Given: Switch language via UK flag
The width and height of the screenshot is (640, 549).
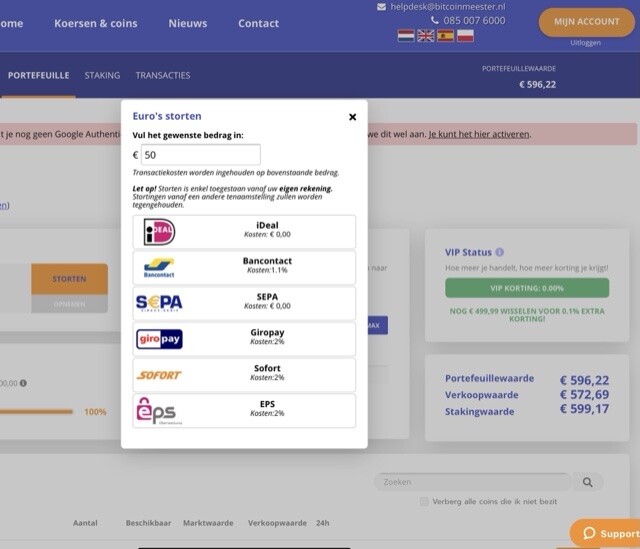Looking at the screenshot, I should tap(426, 36).
